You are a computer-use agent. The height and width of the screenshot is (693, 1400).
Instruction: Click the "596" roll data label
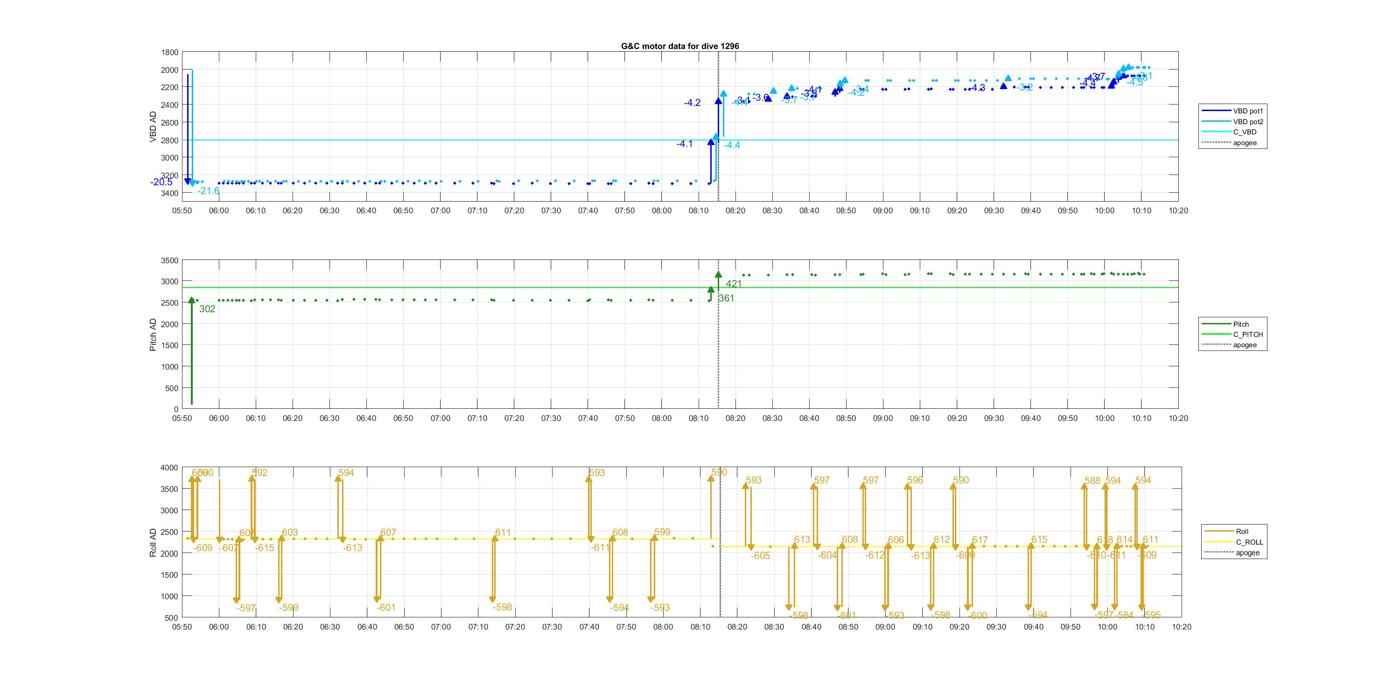click(915, 481)
